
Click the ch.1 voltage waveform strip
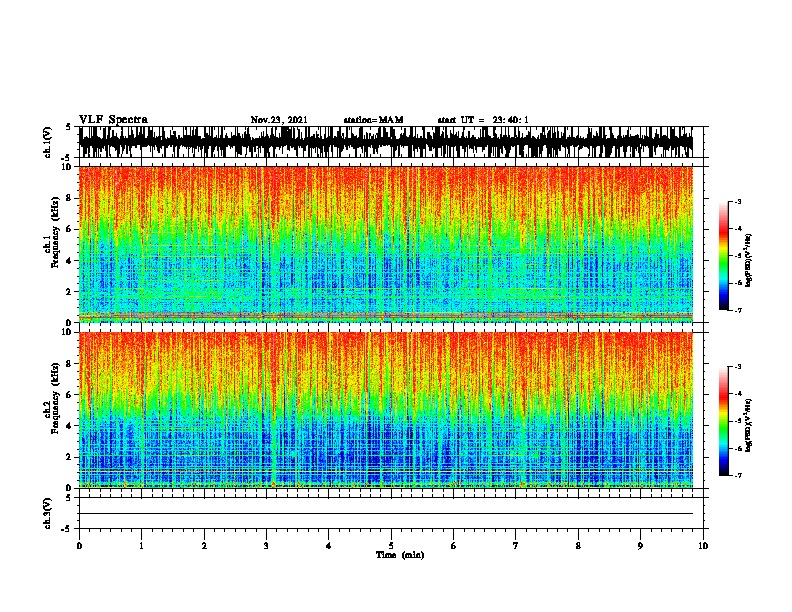point(386,142)
